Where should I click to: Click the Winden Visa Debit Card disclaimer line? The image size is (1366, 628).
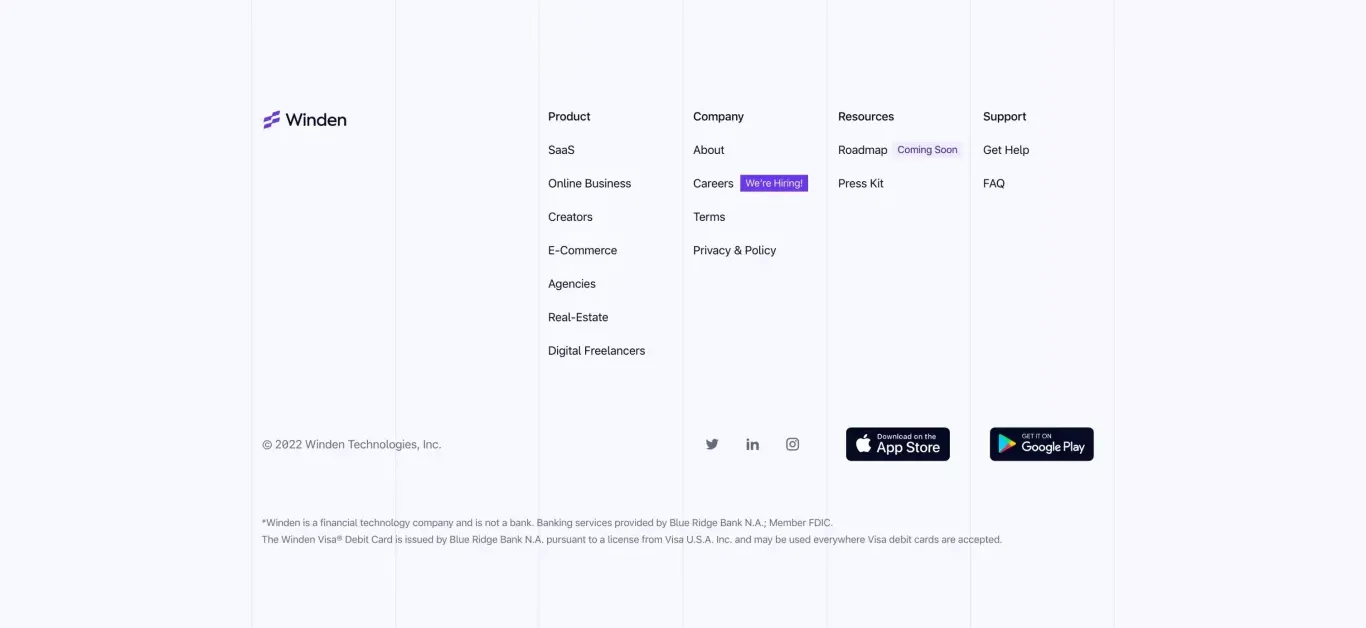coord(631,539)
